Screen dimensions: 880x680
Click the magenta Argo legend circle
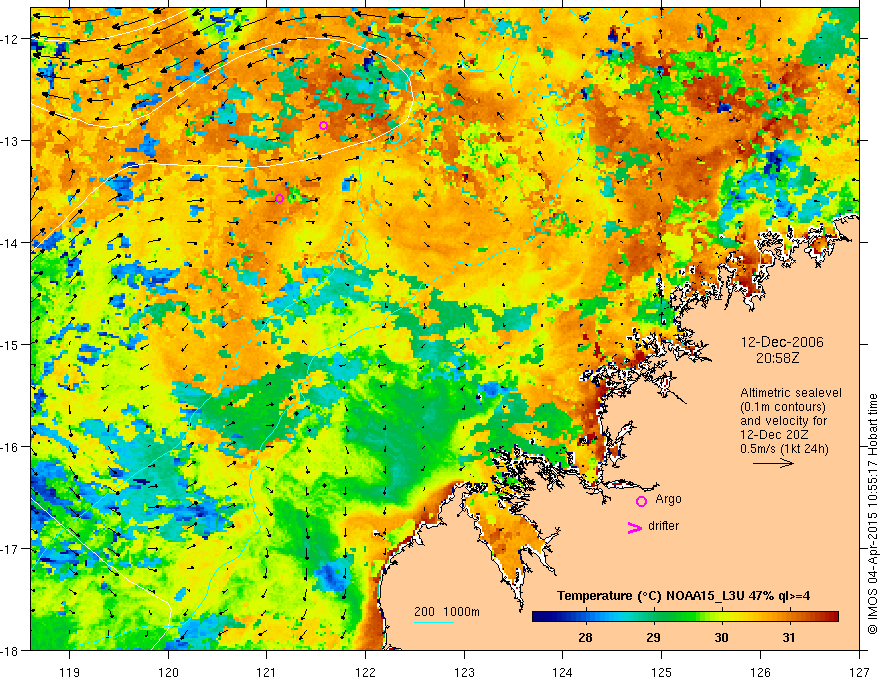click(x=641, y=501)
